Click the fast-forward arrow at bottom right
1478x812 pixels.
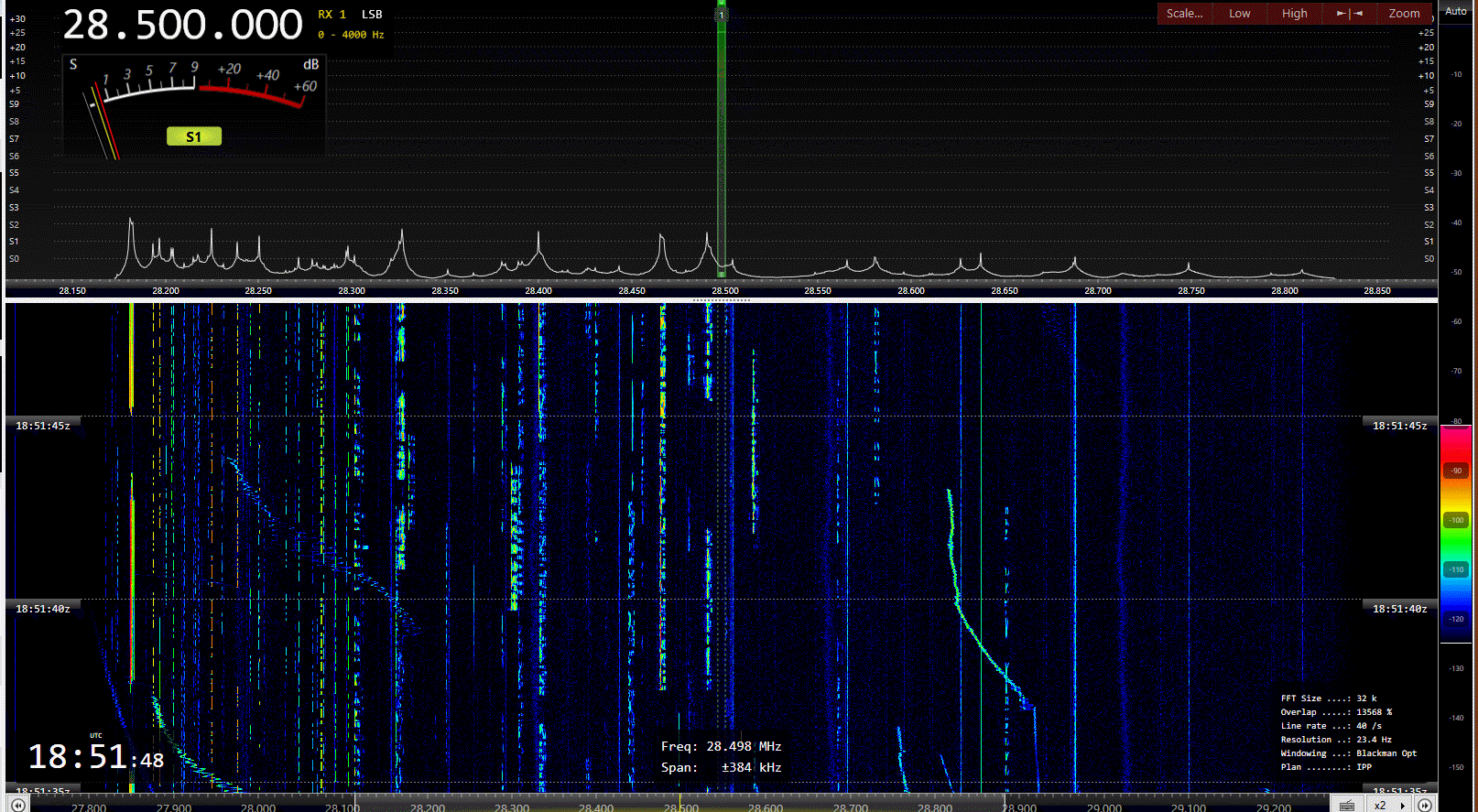pyautogui.click(x=1425, y=805)
